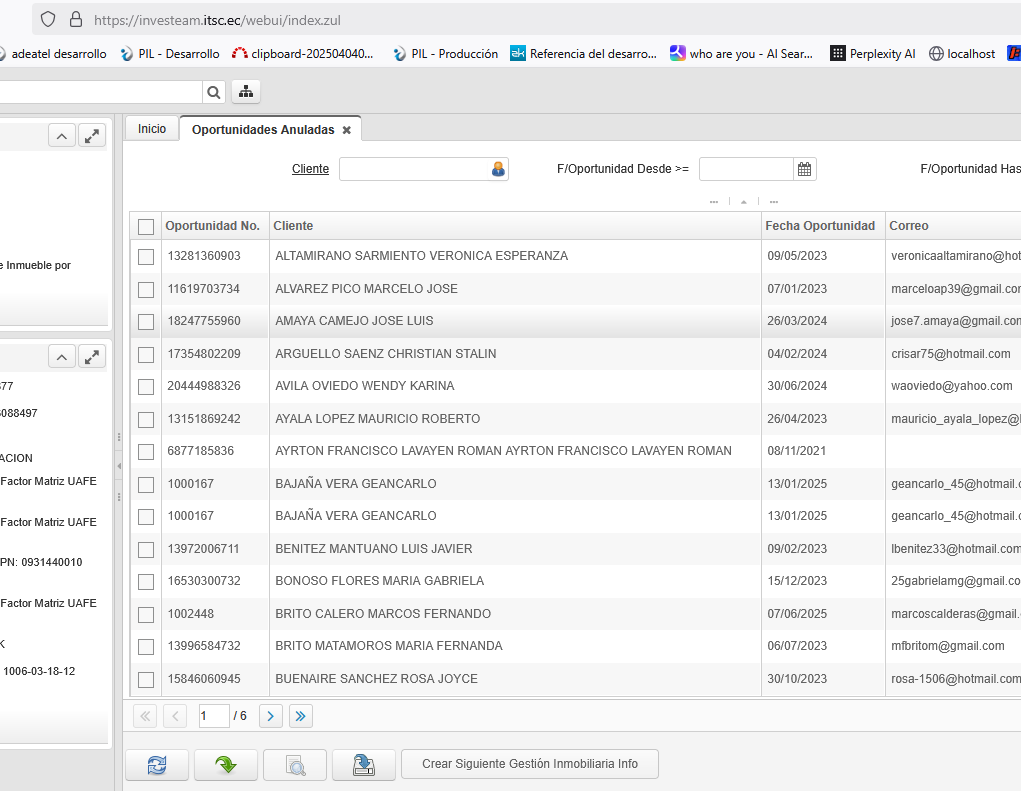
Task: Collapse the upper left panel with chevron
Action: pyautogui.click(x=62, y=136)
